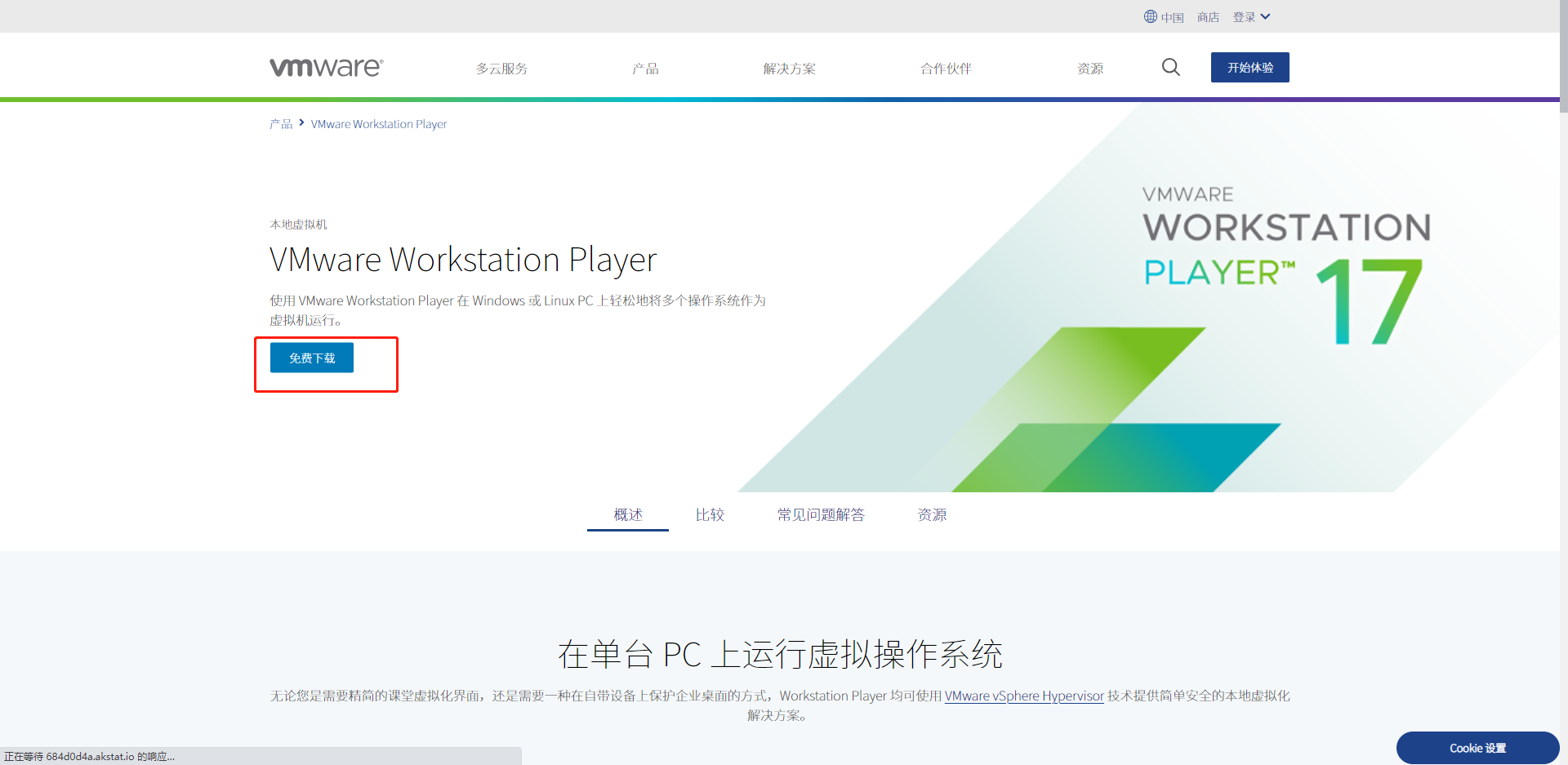
Task: Click the 免费下载 button
Action: tap(312, 358)
